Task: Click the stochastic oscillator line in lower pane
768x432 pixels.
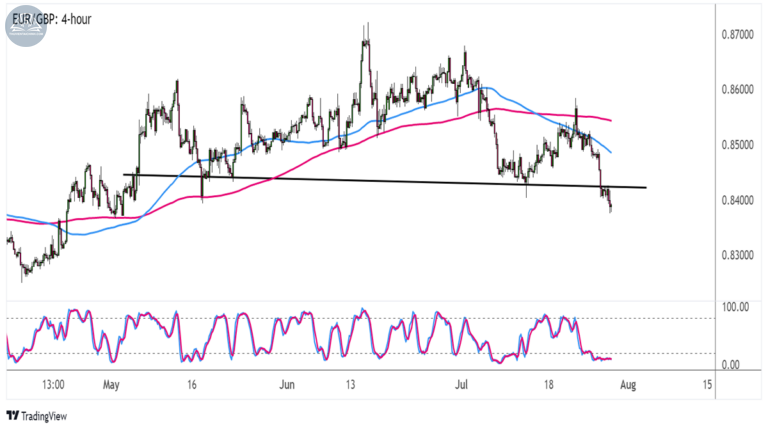Action: (309, 336)
